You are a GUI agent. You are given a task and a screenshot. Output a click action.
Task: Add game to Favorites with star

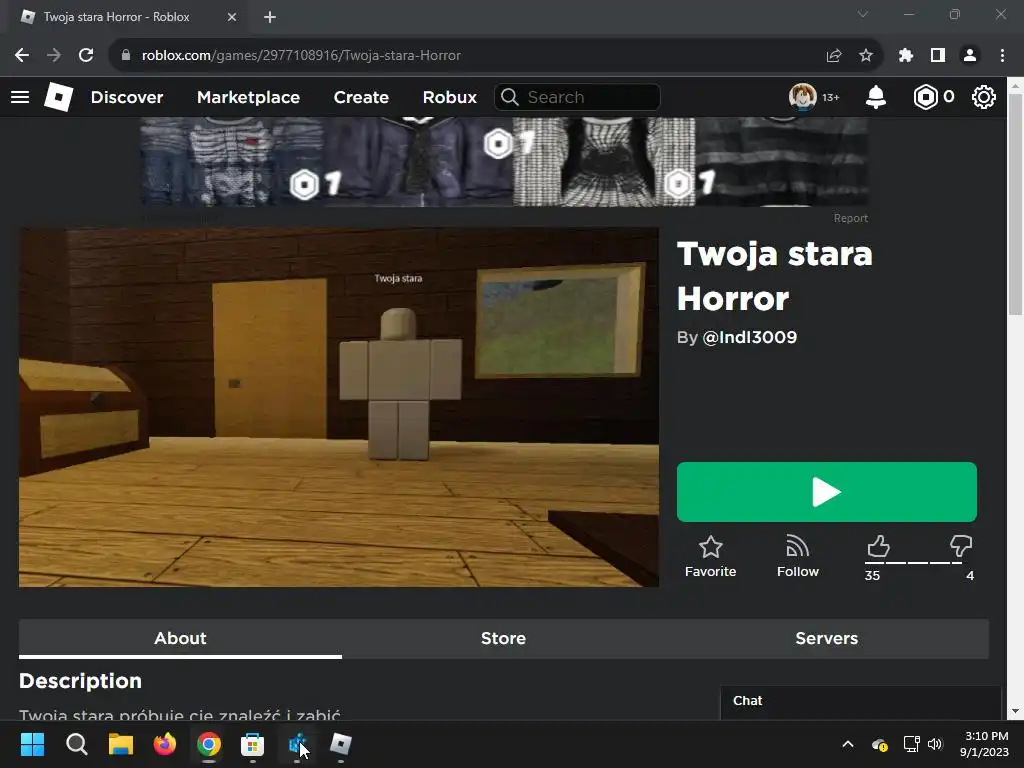(711, 556)
